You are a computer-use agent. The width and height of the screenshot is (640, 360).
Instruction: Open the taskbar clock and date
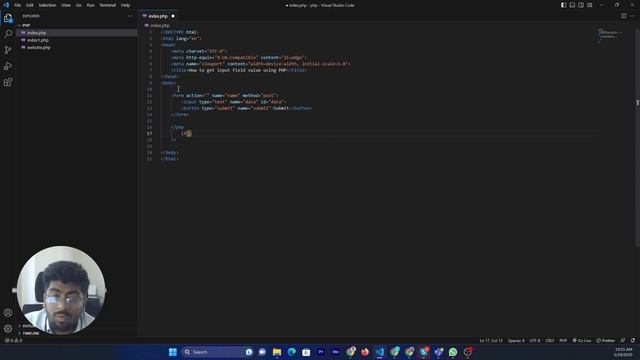click(622, 352)
